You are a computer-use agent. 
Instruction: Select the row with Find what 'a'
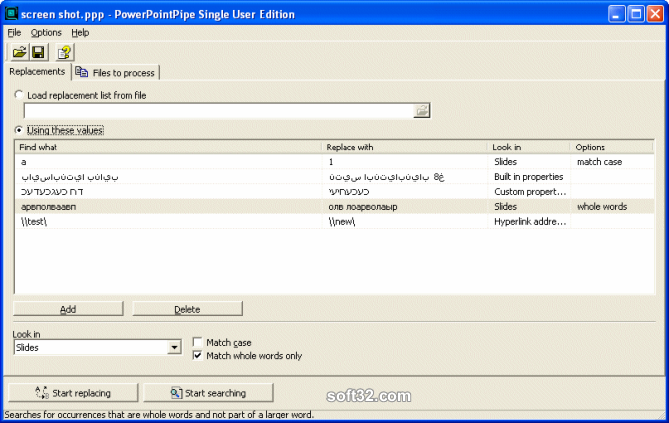point(335,162)
